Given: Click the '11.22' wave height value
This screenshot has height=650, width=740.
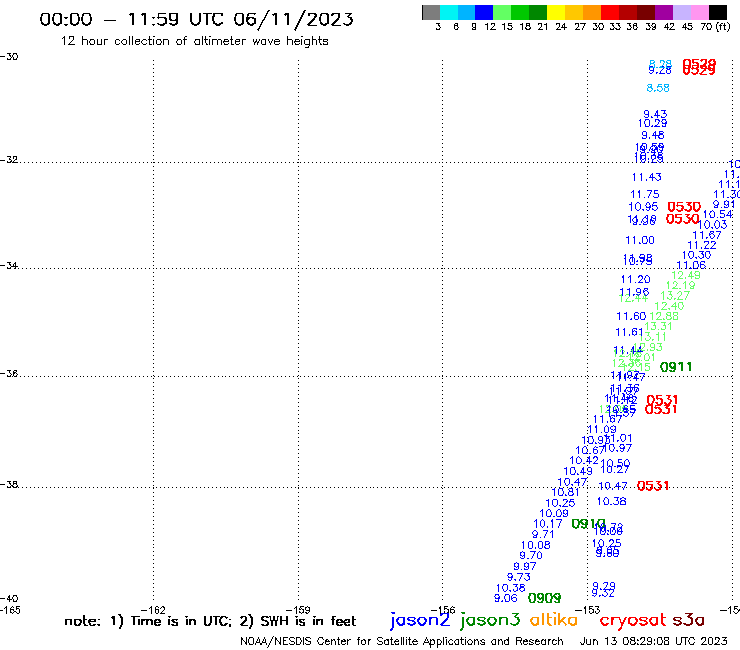Looking at the screenshot, I should 702,245.
